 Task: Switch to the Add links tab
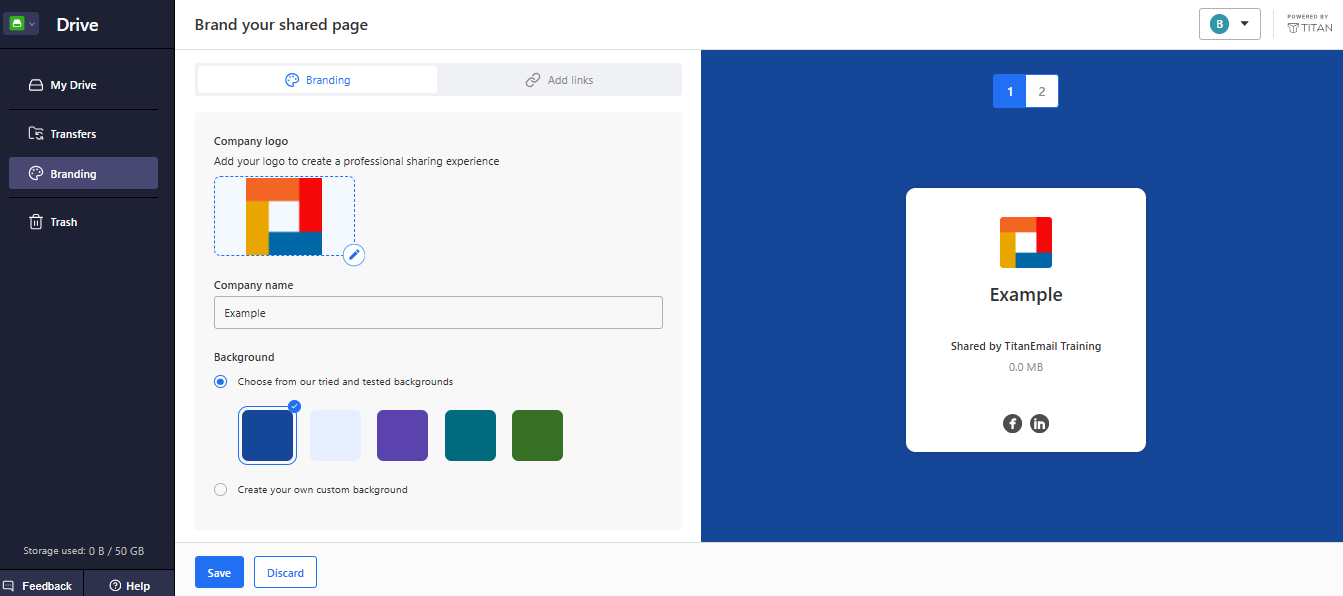[559, 80]
